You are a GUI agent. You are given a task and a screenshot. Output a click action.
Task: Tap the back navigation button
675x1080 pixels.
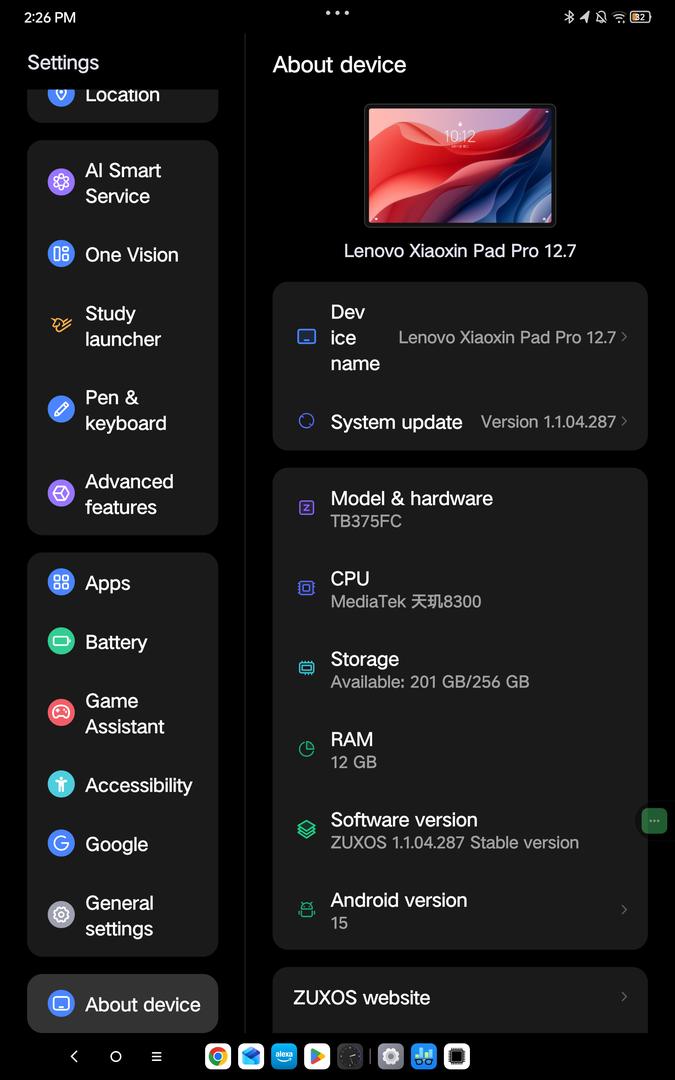tap(74, 1056)
